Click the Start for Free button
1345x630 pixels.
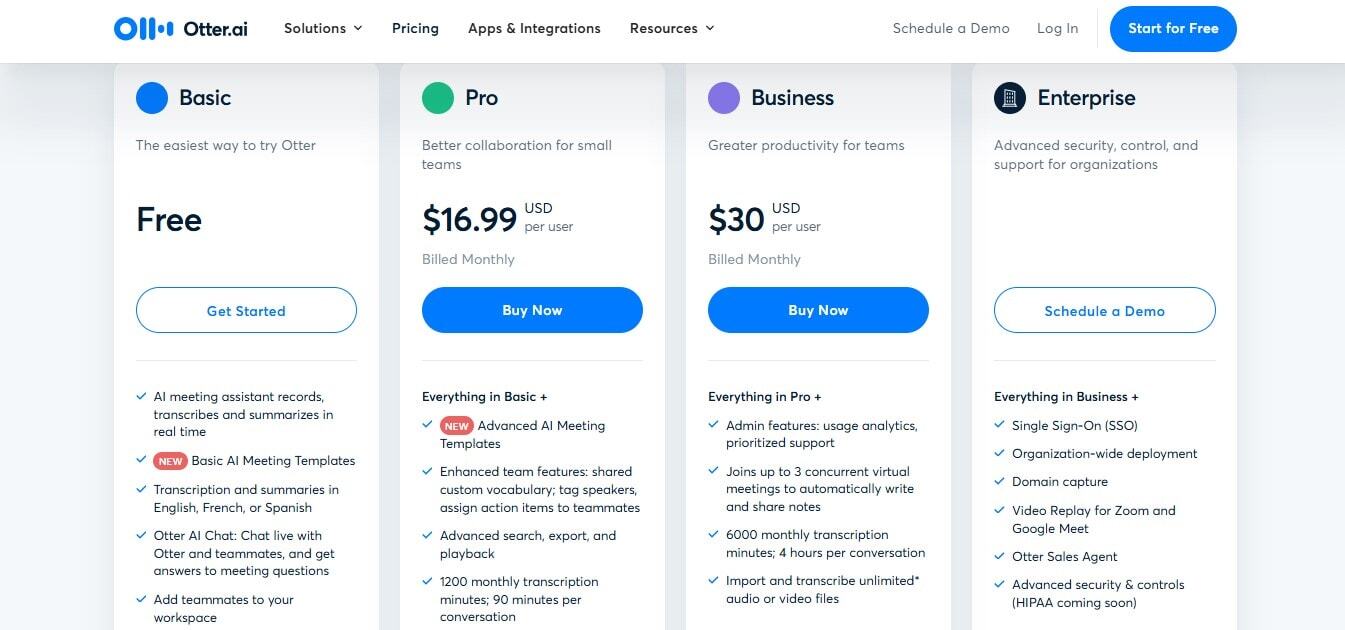point(1173,28)
